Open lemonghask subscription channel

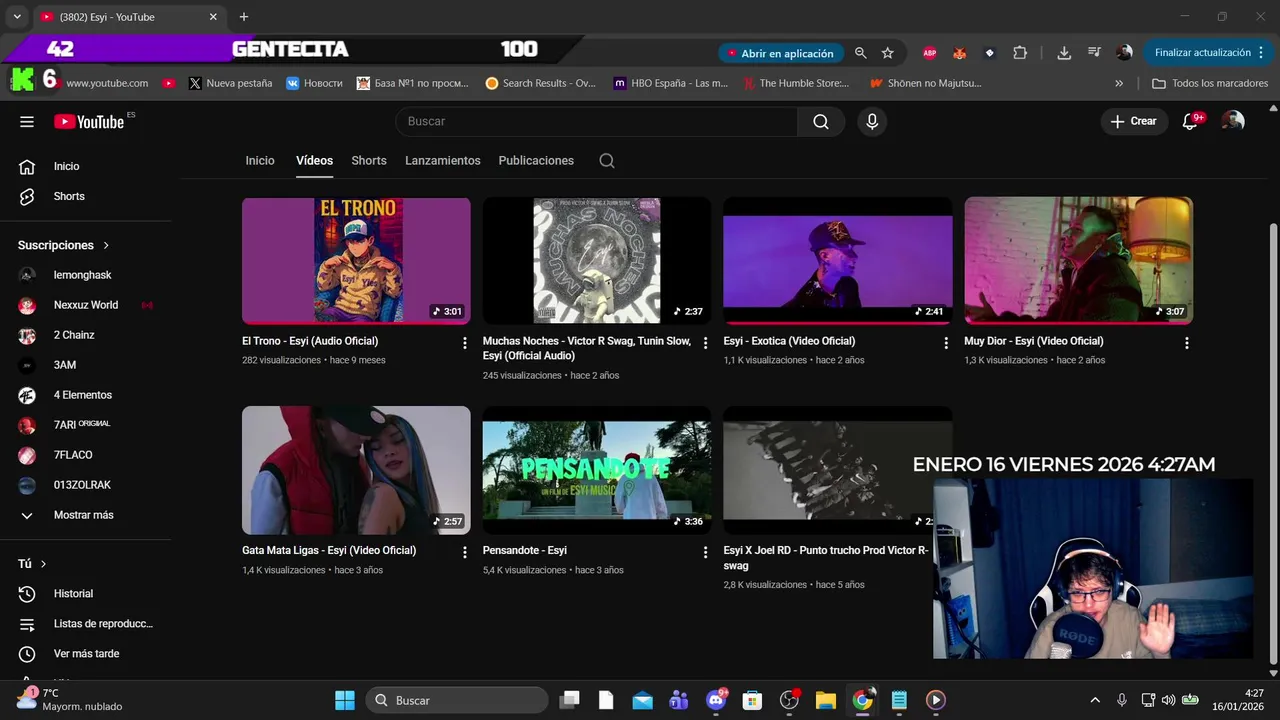pyautogui.click(x=83, y=275)
